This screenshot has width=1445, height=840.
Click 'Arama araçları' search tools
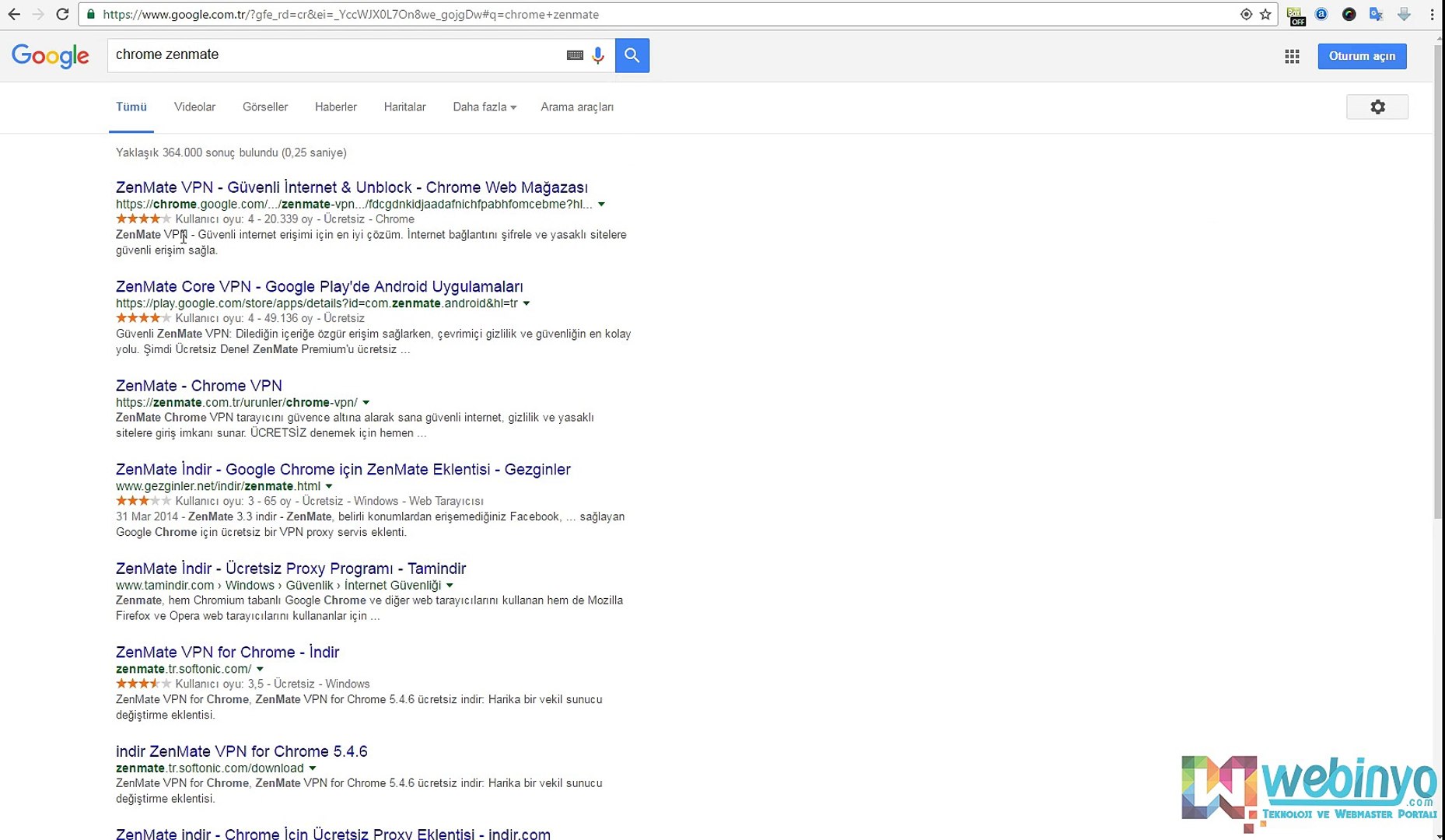pos(577,107)
